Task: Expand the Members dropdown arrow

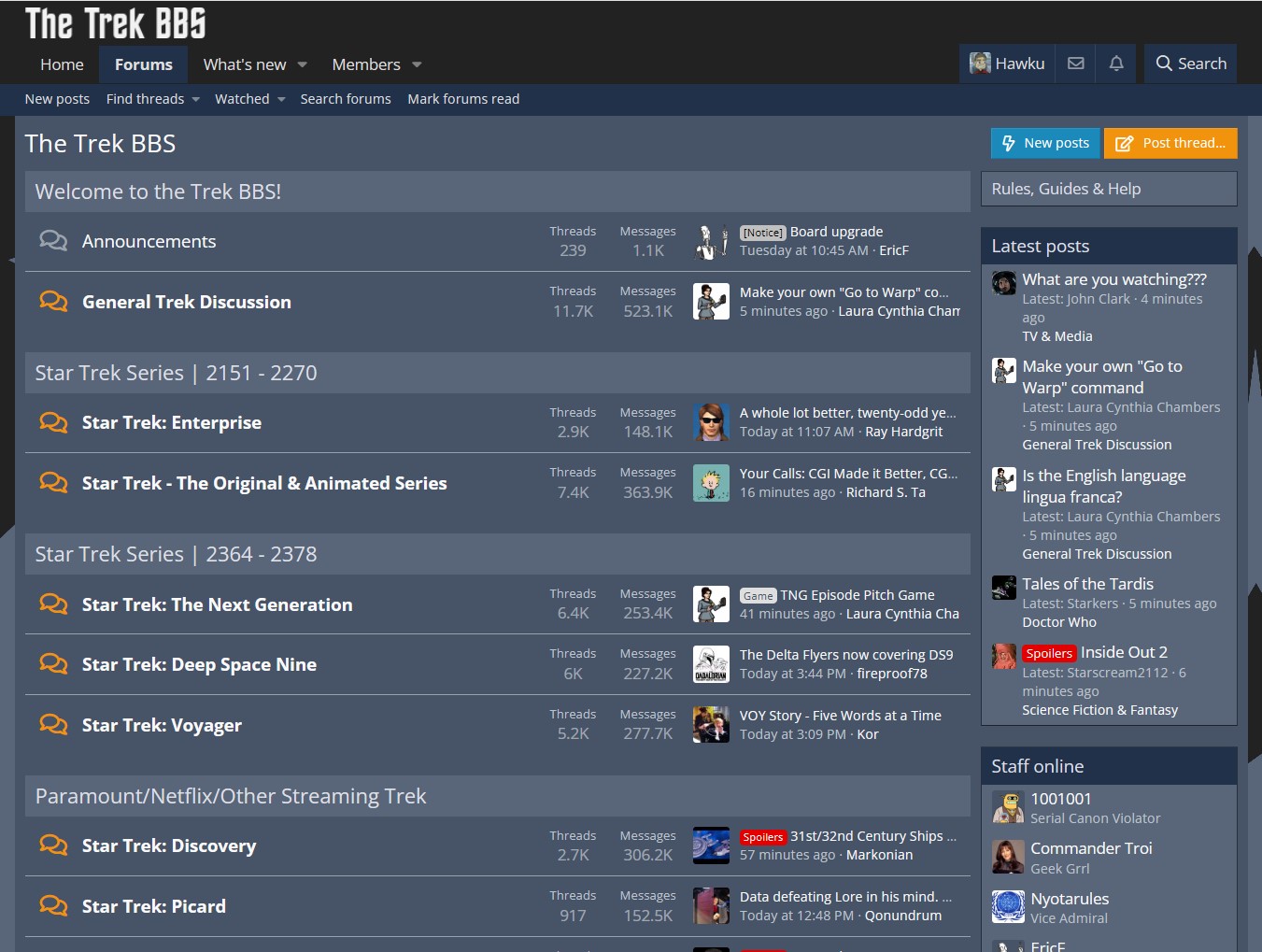Action: [417, 64]
